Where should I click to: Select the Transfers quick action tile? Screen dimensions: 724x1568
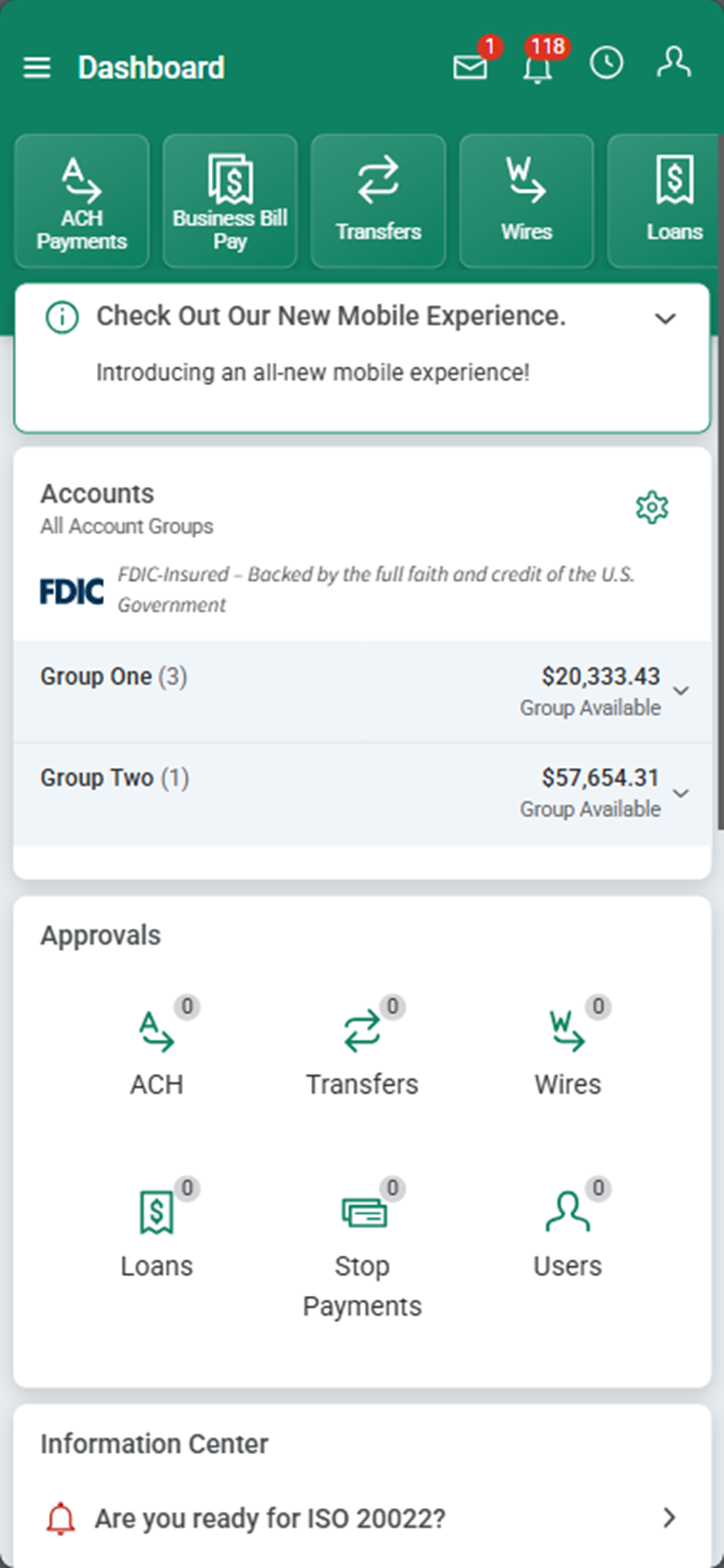tap(378, 201)
